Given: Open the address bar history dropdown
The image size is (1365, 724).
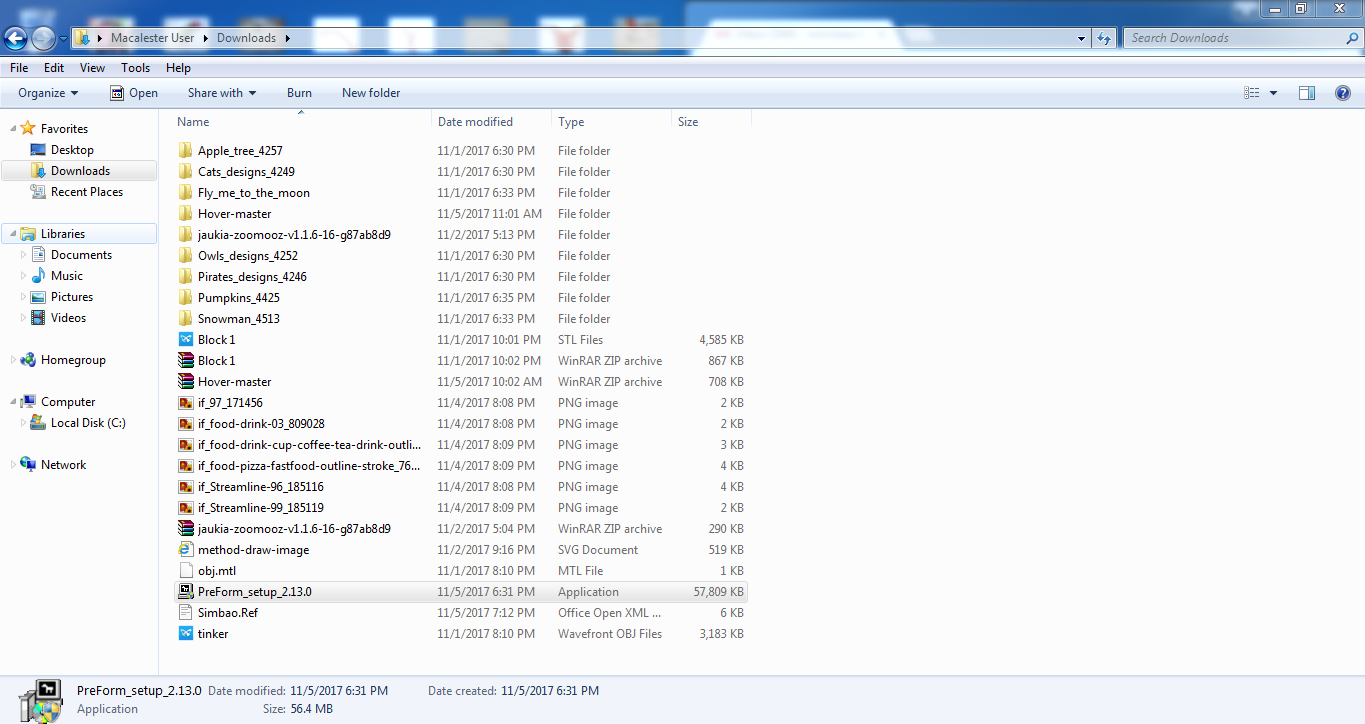Looking at the screenshot, I should [1082, 38].
